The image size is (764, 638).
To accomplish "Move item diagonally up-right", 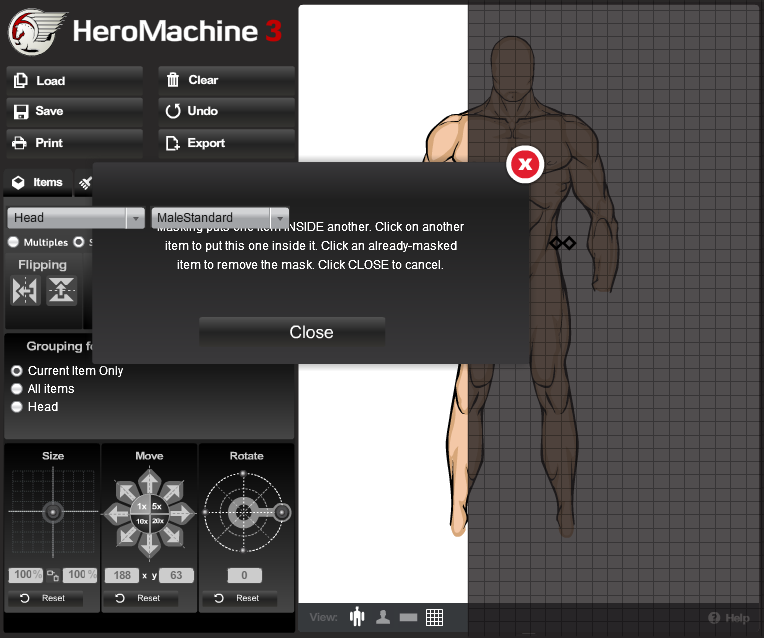I will (172, 491).
